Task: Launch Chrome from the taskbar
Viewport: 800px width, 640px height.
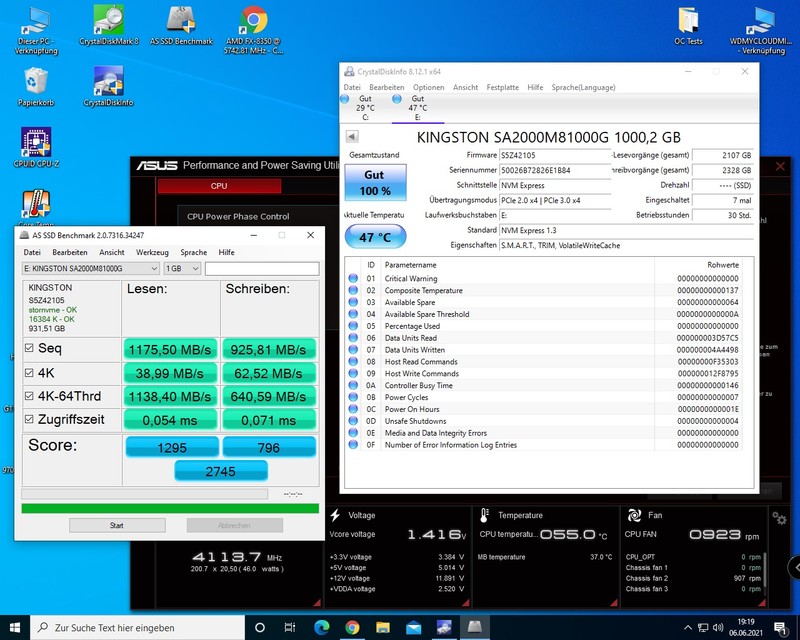Action: tap(352, 627)
